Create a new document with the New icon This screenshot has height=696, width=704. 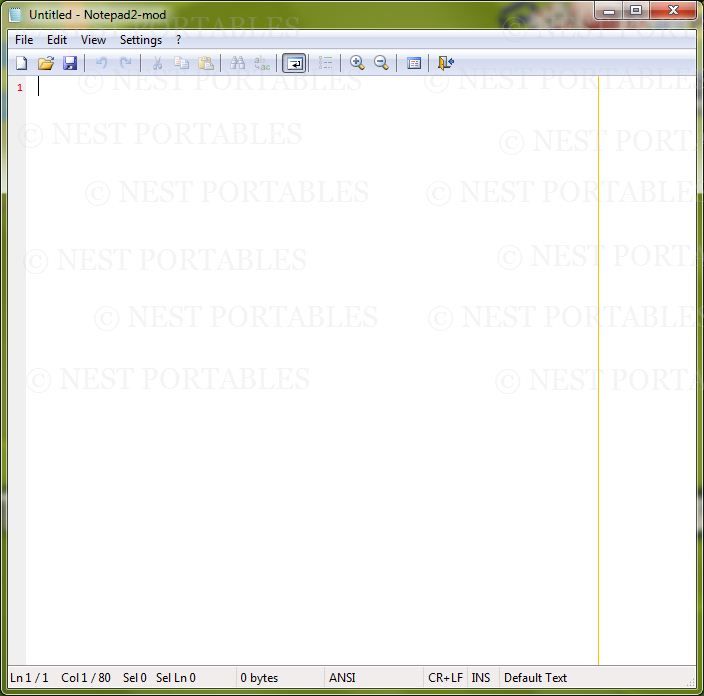point(21,63)
